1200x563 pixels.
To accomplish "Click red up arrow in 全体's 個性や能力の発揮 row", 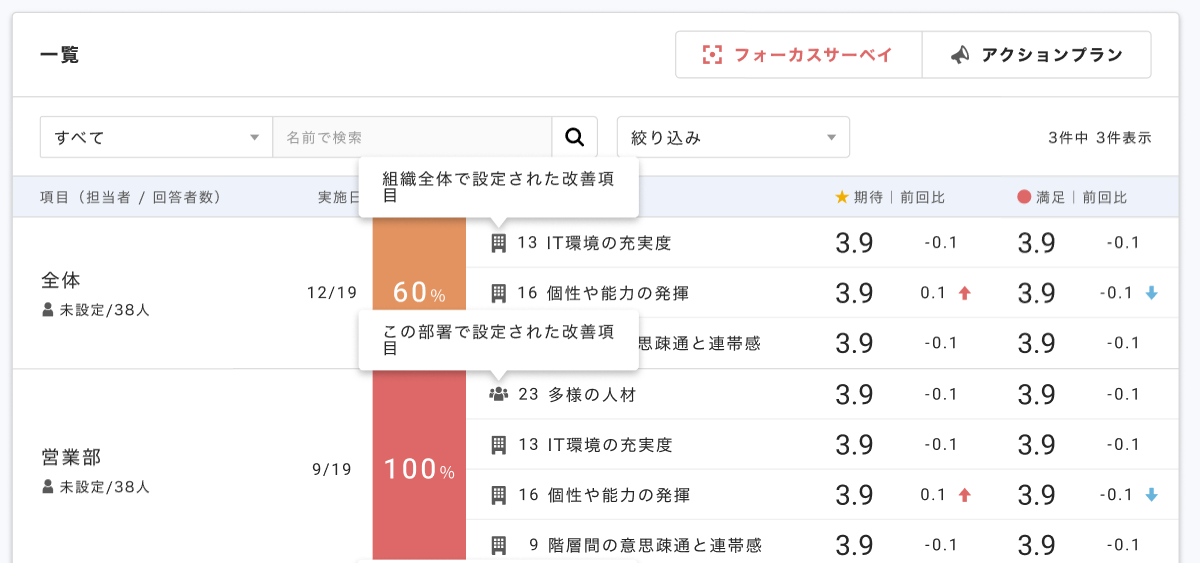I will tap(964, 293).
